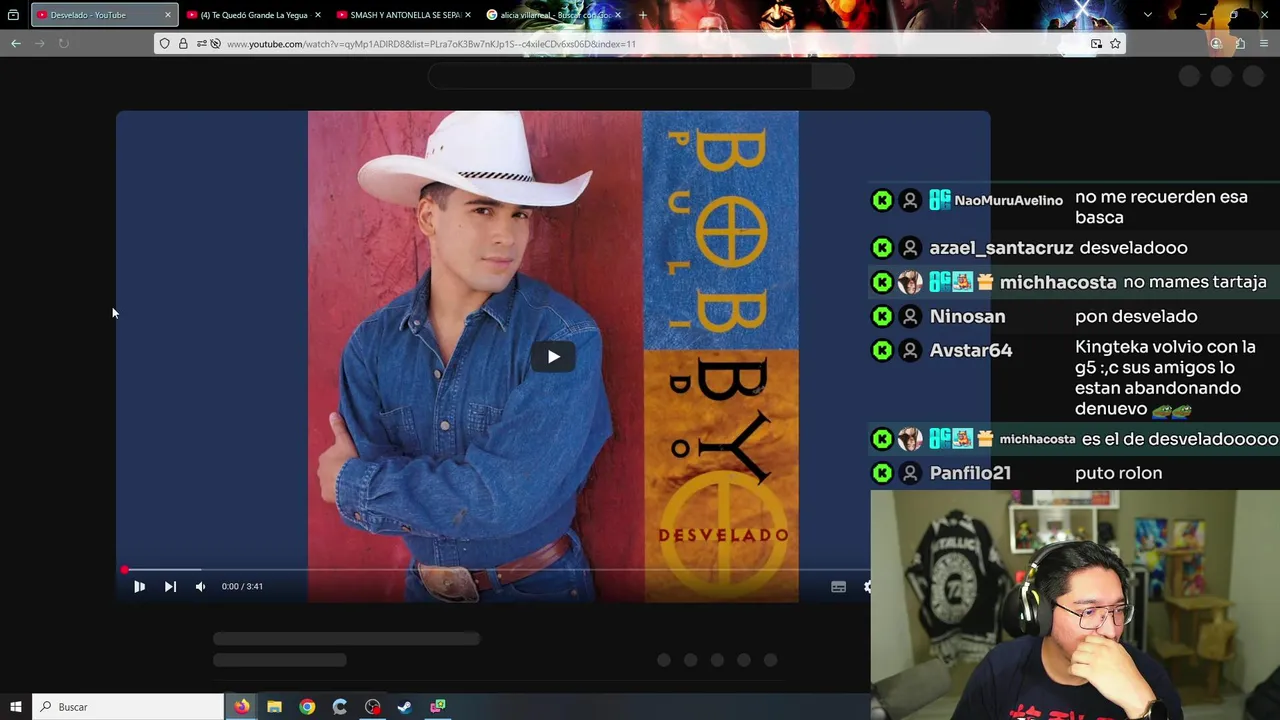Switch to alicia villarreal Google search tab
1280x720 pixels.
click(554, 15)
